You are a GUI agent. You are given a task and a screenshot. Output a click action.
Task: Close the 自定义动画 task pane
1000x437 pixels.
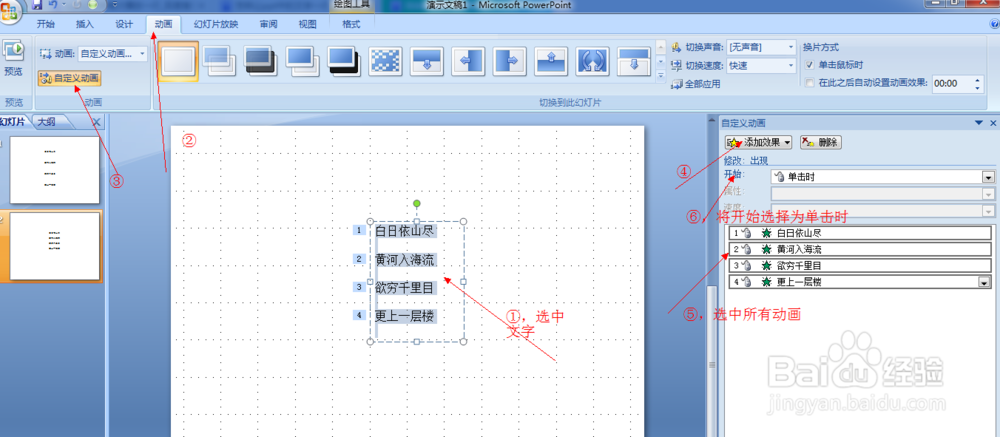pyautogui.click(x=992, y=122)
